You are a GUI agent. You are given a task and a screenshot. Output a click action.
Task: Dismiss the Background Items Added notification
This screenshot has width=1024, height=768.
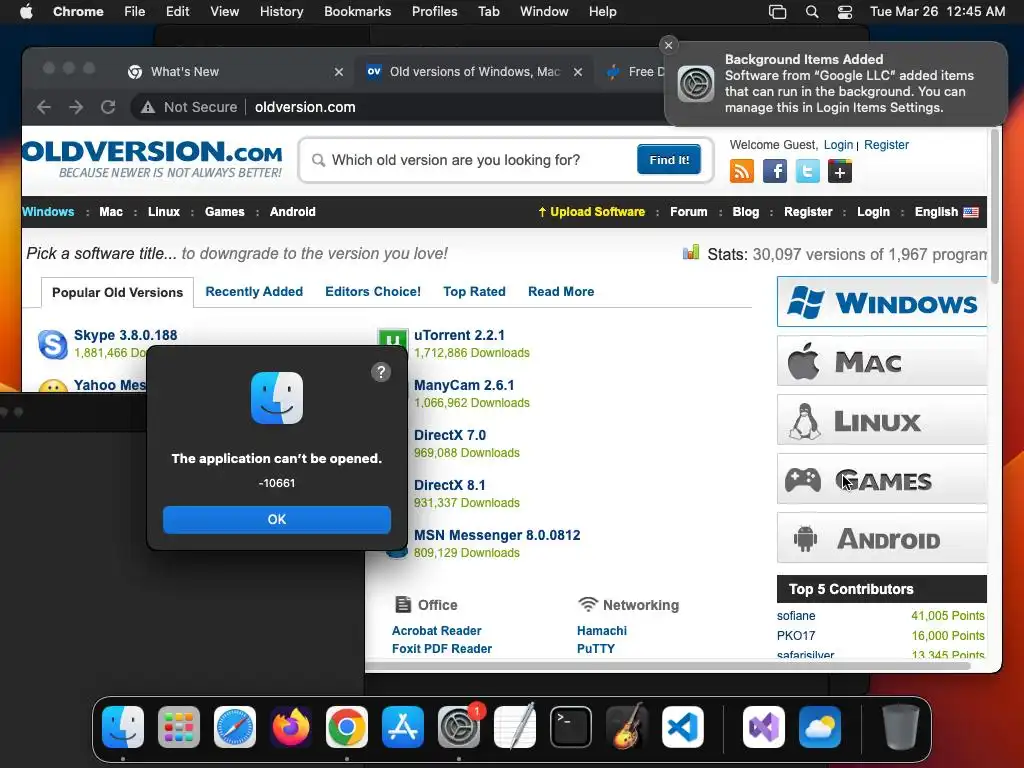(x=668, y=45)
